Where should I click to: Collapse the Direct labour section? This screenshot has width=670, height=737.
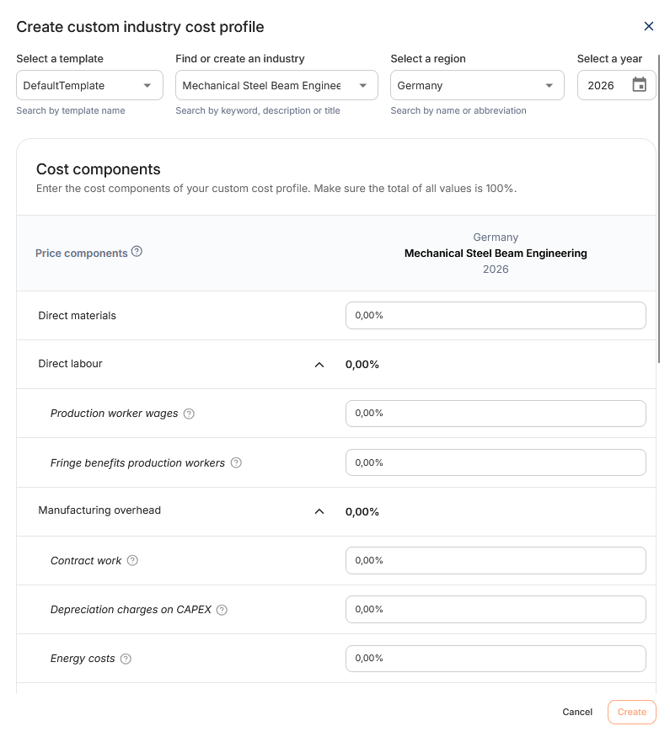[x=319, y=365]
